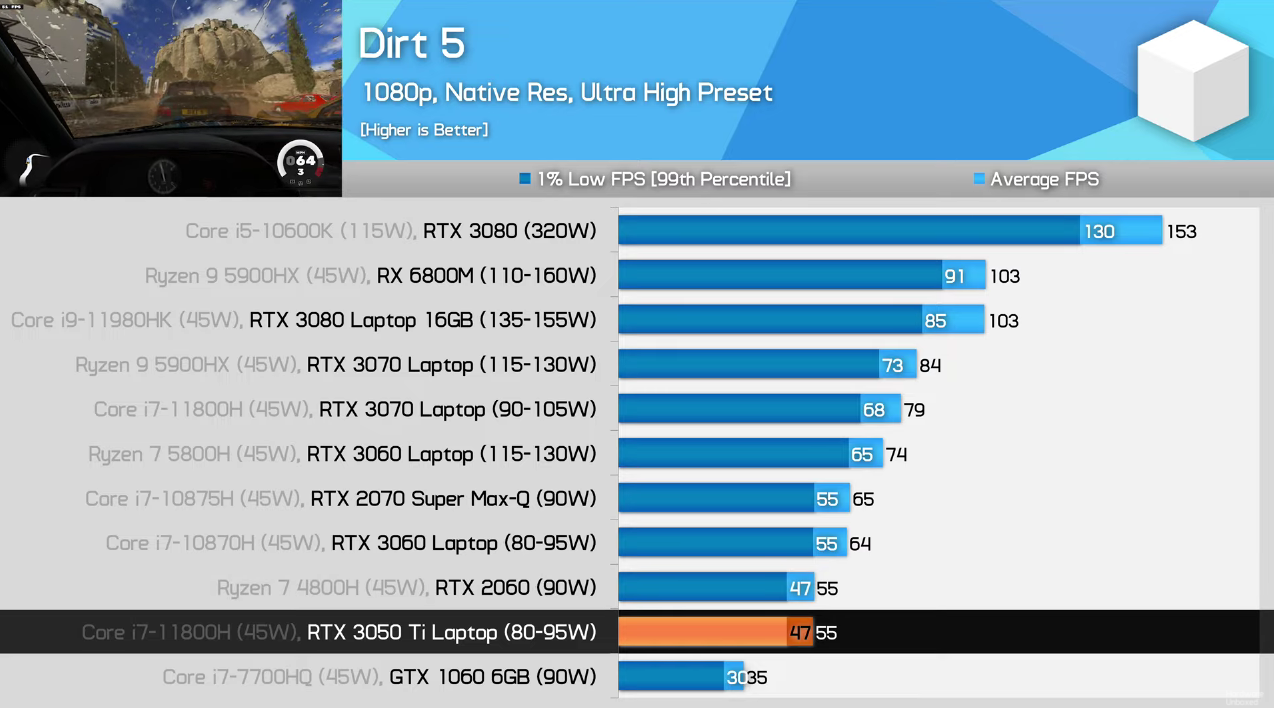1274x708 pixels.
Task: Click the 'Core i9-11980HK (45W)' CPU text
Action: click(x=127, y=320)
